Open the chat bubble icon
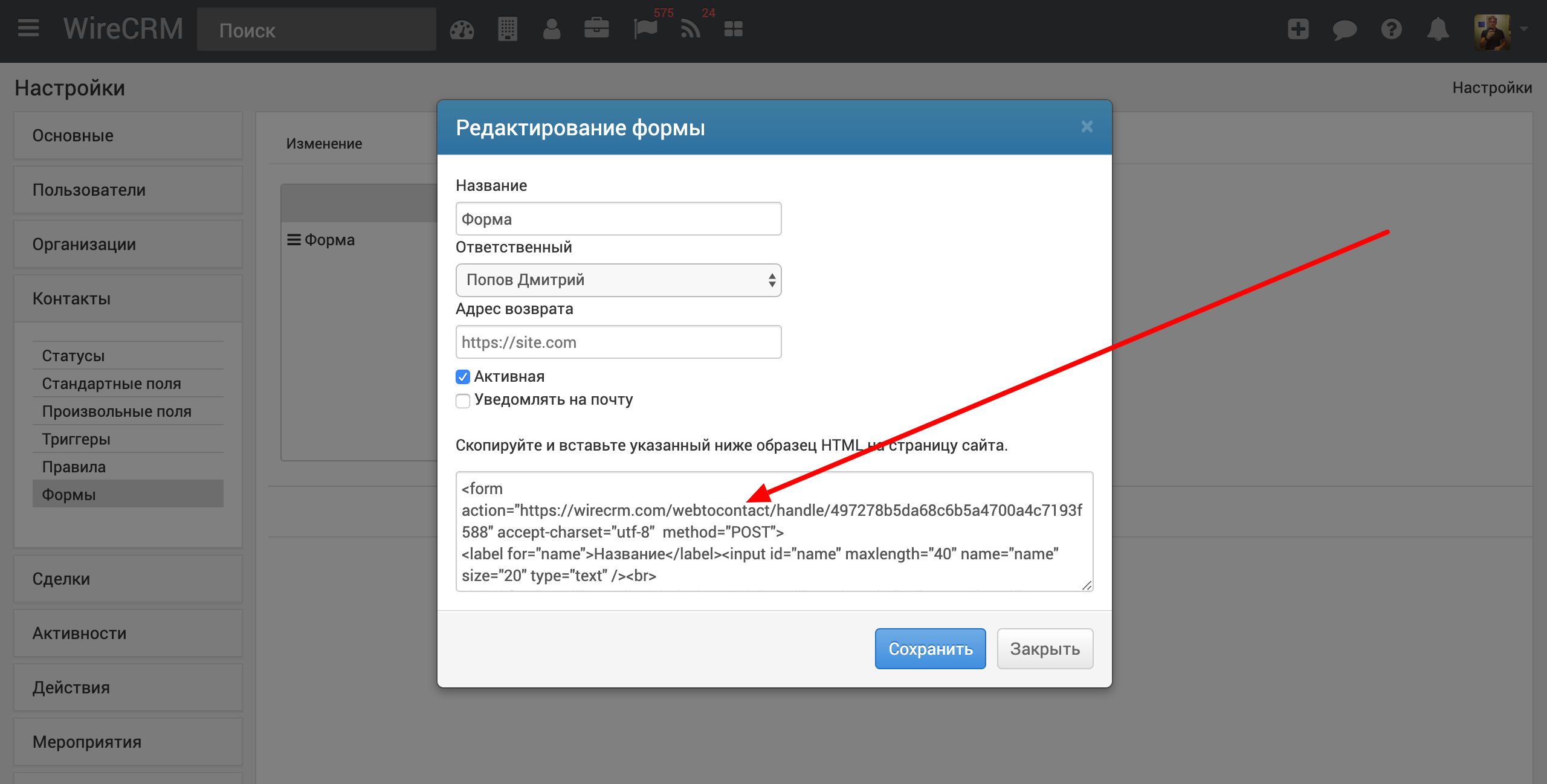The width and height of the screenshot is (1547, 784). pos(1345,30)
